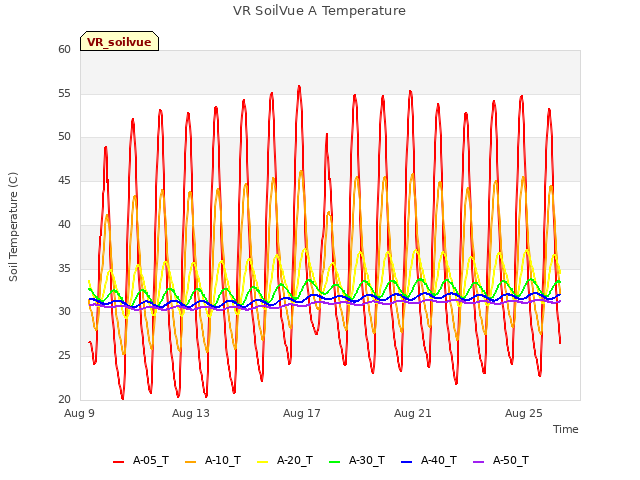Screen dimensions: 640x480
Task: Click the Aug 9 x-axis tick label
Action: point(79,413)
